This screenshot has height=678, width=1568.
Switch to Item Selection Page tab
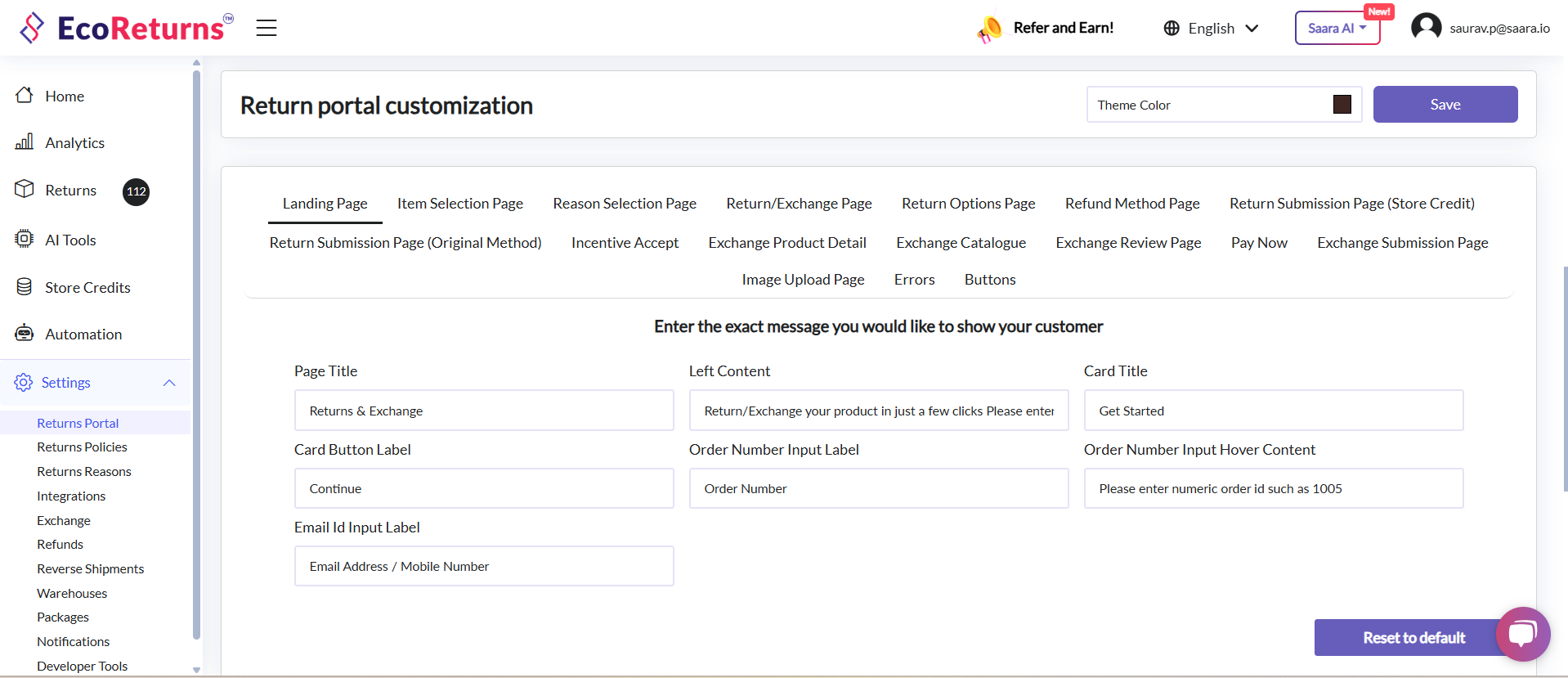tap(460, 204)
